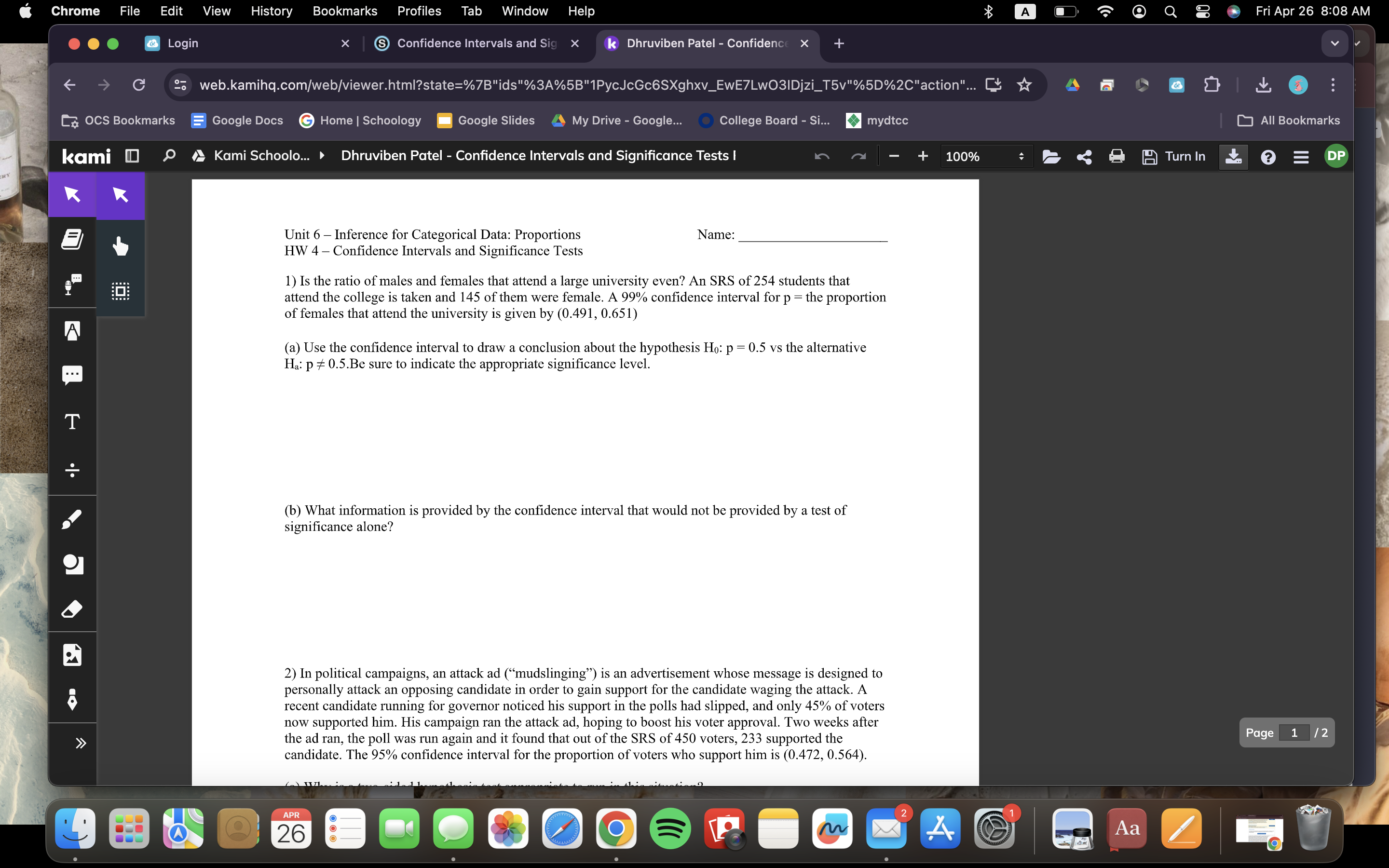Open the comment annotation tool
The image size is (1389, 868).
(x=72, y=374)
